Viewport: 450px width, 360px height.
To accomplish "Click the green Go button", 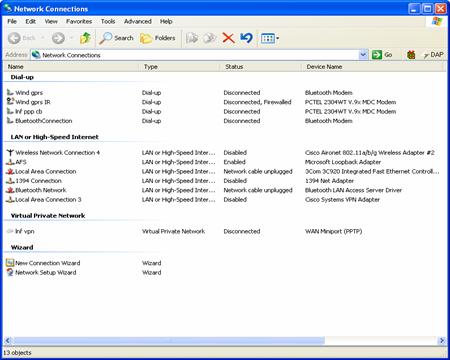I will point(382,55).
